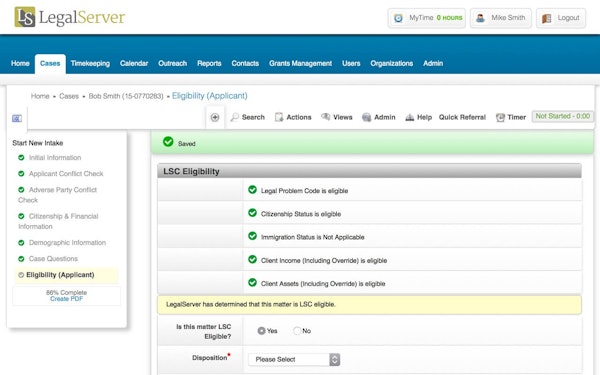Click the Home breadcrumb link

point(40,96)
